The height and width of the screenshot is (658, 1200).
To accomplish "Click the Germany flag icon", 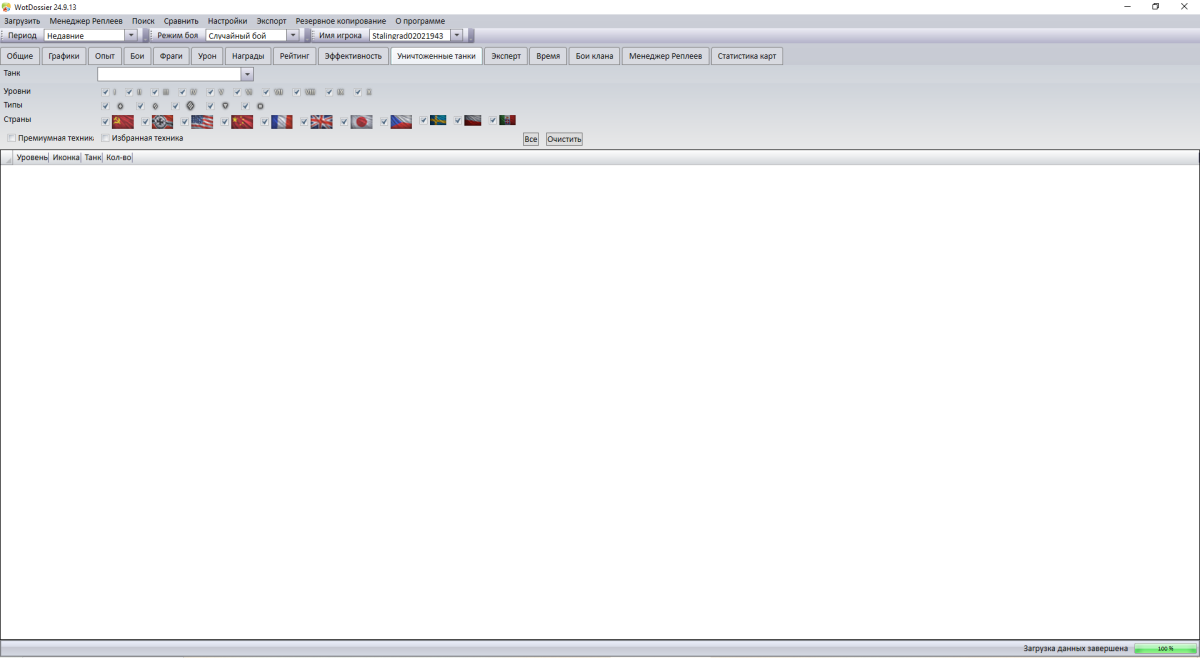I will point(163,121).
